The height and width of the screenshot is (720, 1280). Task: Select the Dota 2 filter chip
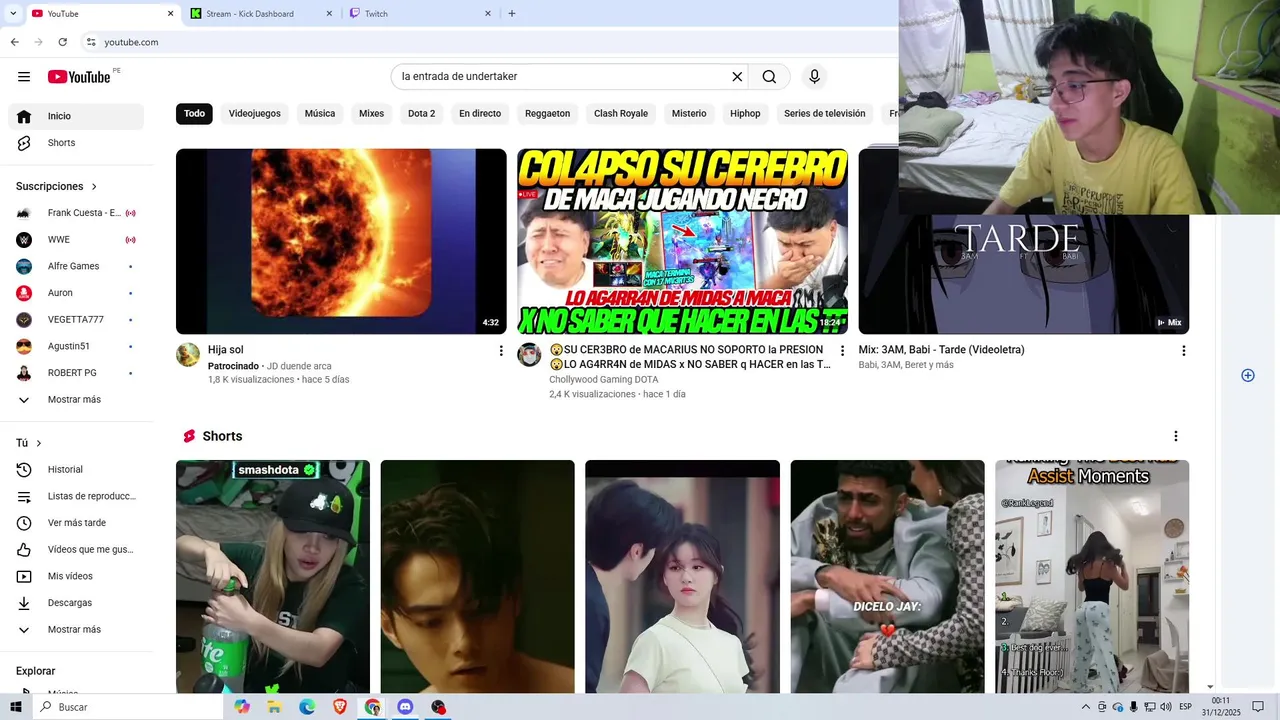[x=422, y=113]
